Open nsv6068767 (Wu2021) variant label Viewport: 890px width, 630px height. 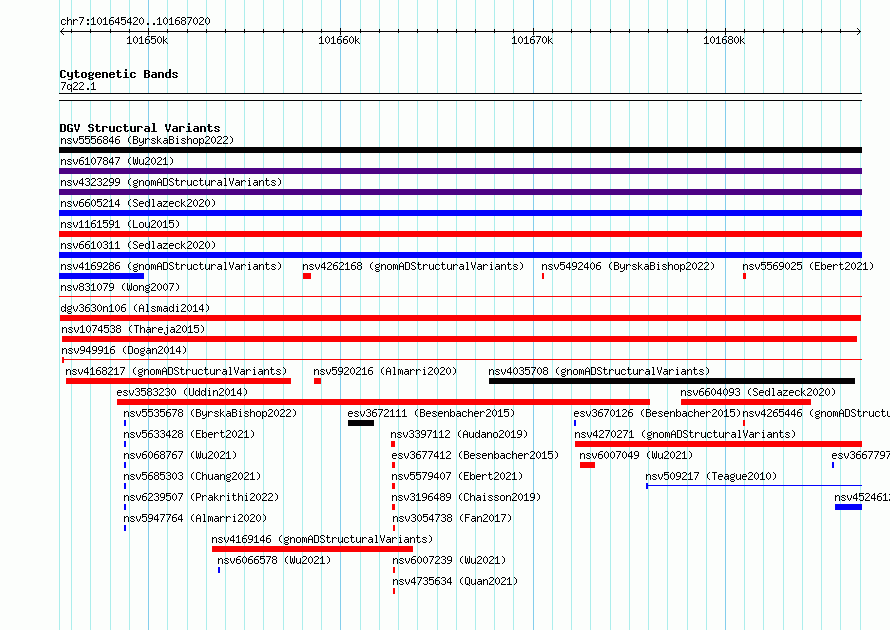(x=180, y=455)
